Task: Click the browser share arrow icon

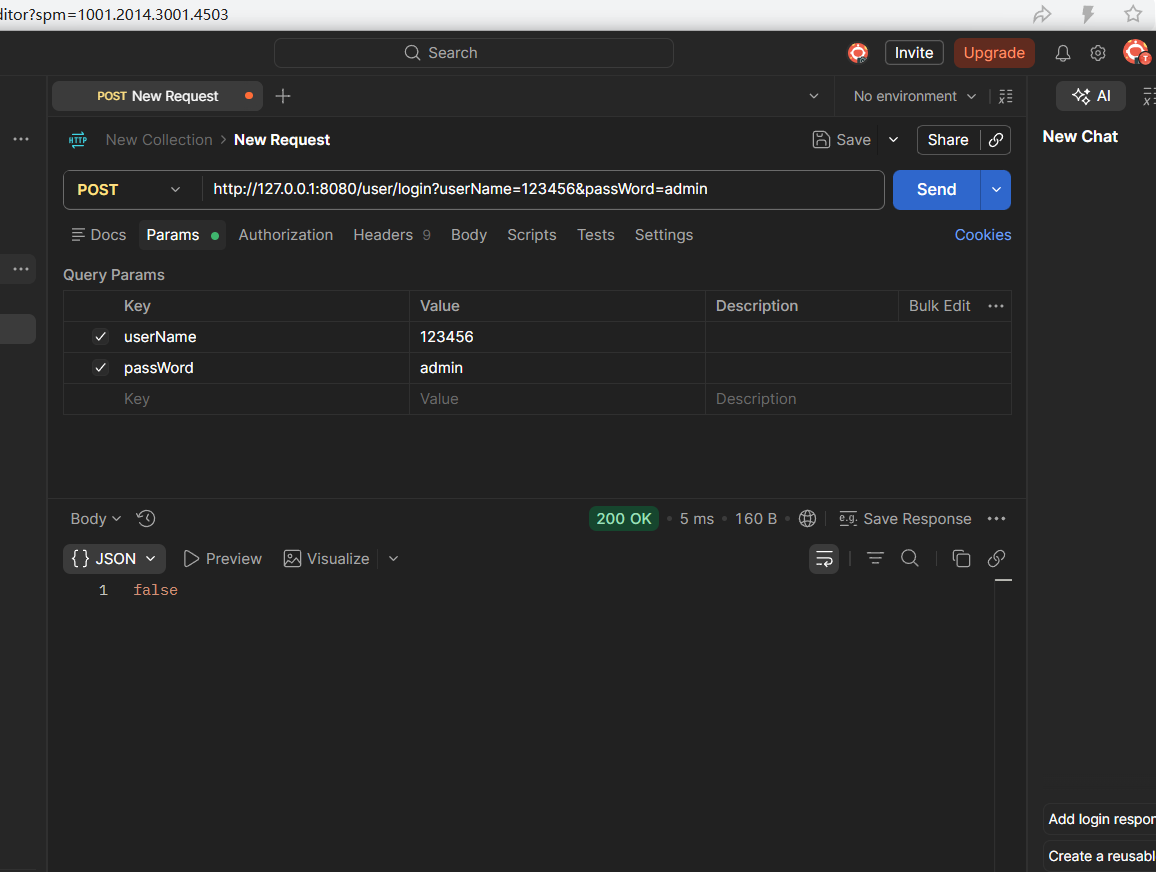Action: tap(1042, 14)
